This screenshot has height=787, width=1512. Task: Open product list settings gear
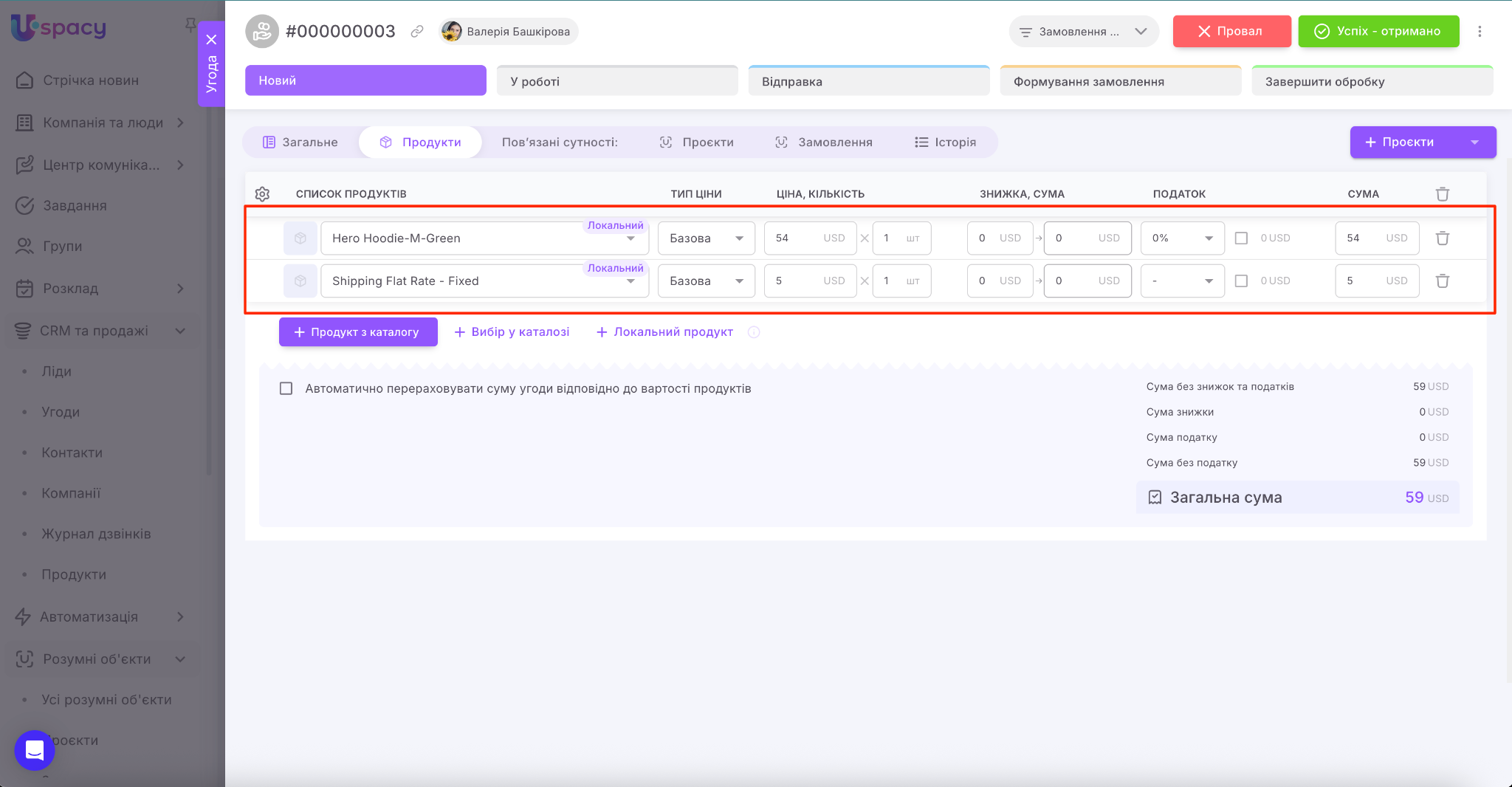tap(262, 194)
